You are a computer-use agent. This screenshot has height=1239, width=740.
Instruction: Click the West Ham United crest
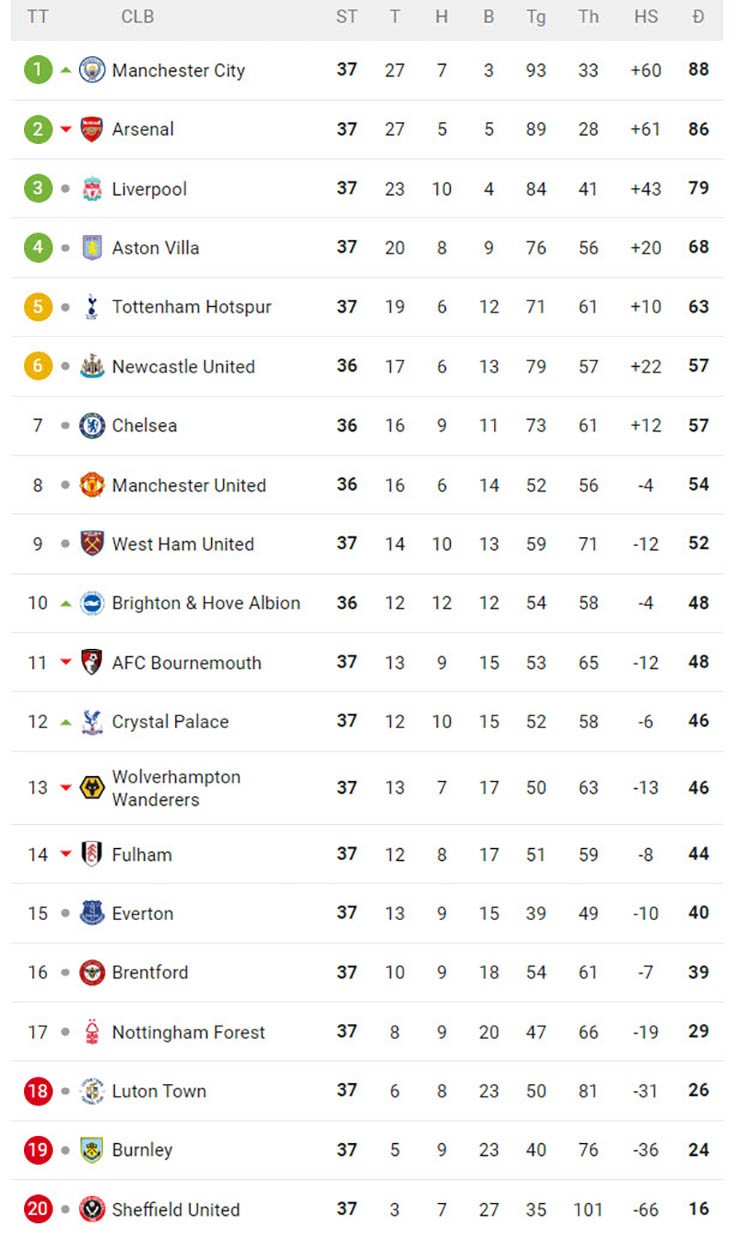tap(92, 544)
